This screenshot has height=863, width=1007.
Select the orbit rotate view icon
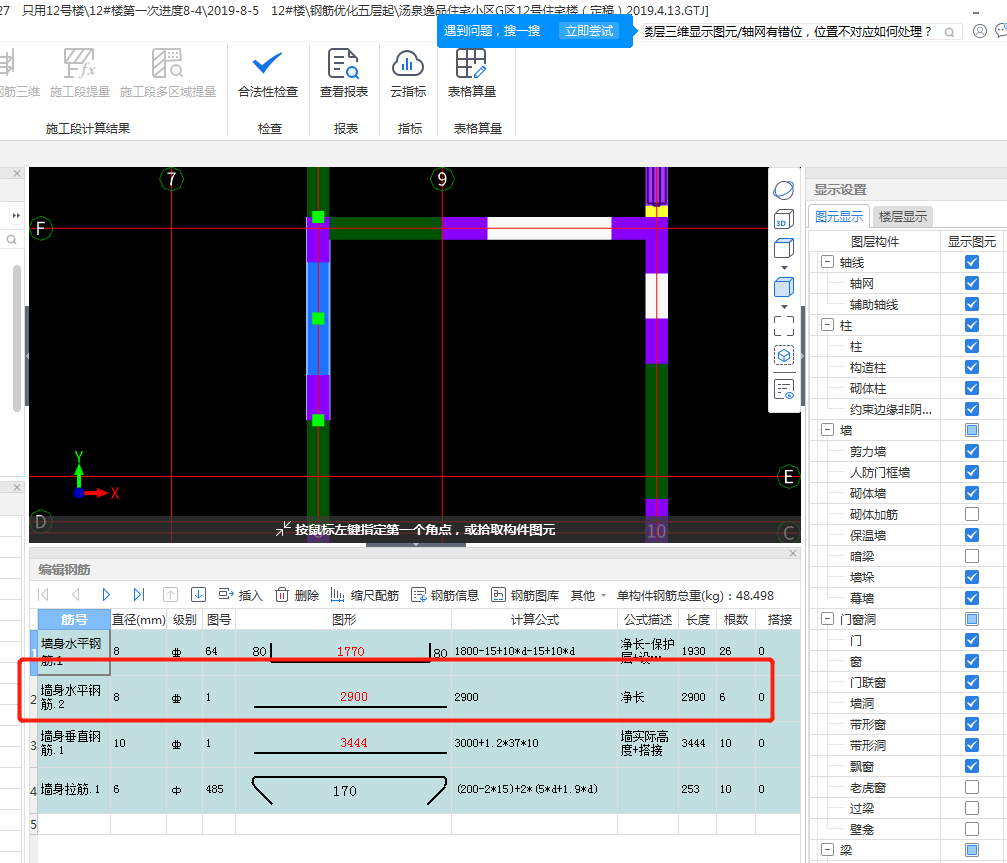pyautogui.click(x=784, y=190)
